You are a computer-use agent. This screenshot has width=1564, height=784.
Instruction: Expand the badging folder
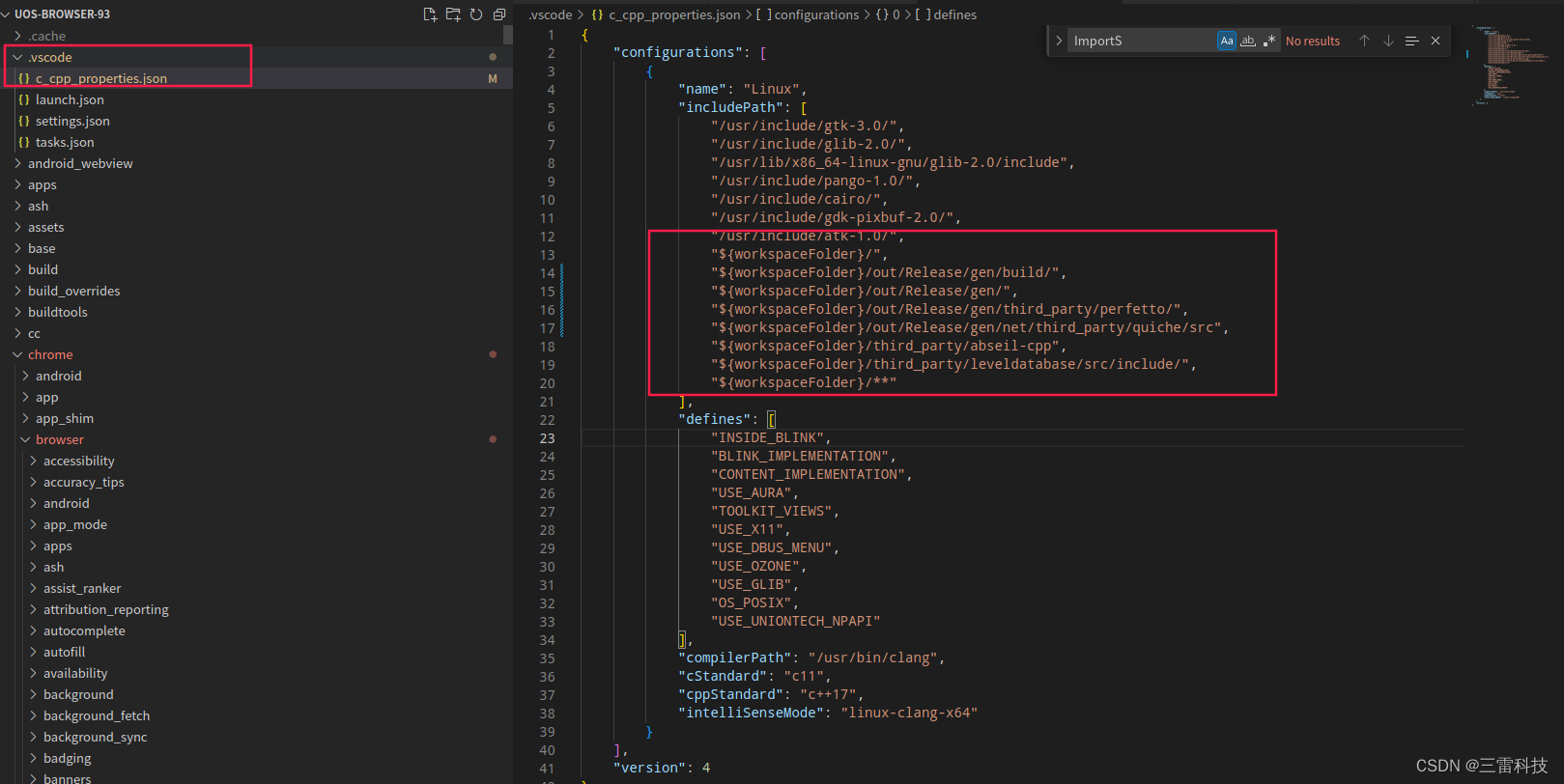pyautogui.click(x=256, y=758)
